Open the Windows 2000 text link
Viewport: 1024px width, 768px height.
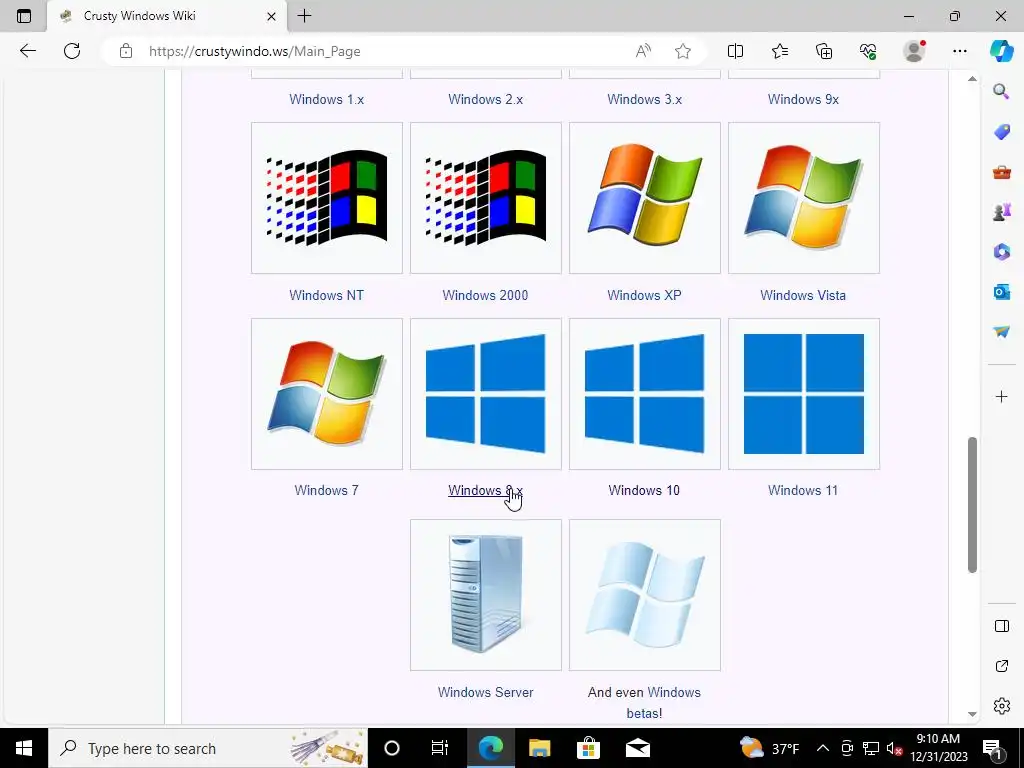pyautogui.click(x=485, y=295)
